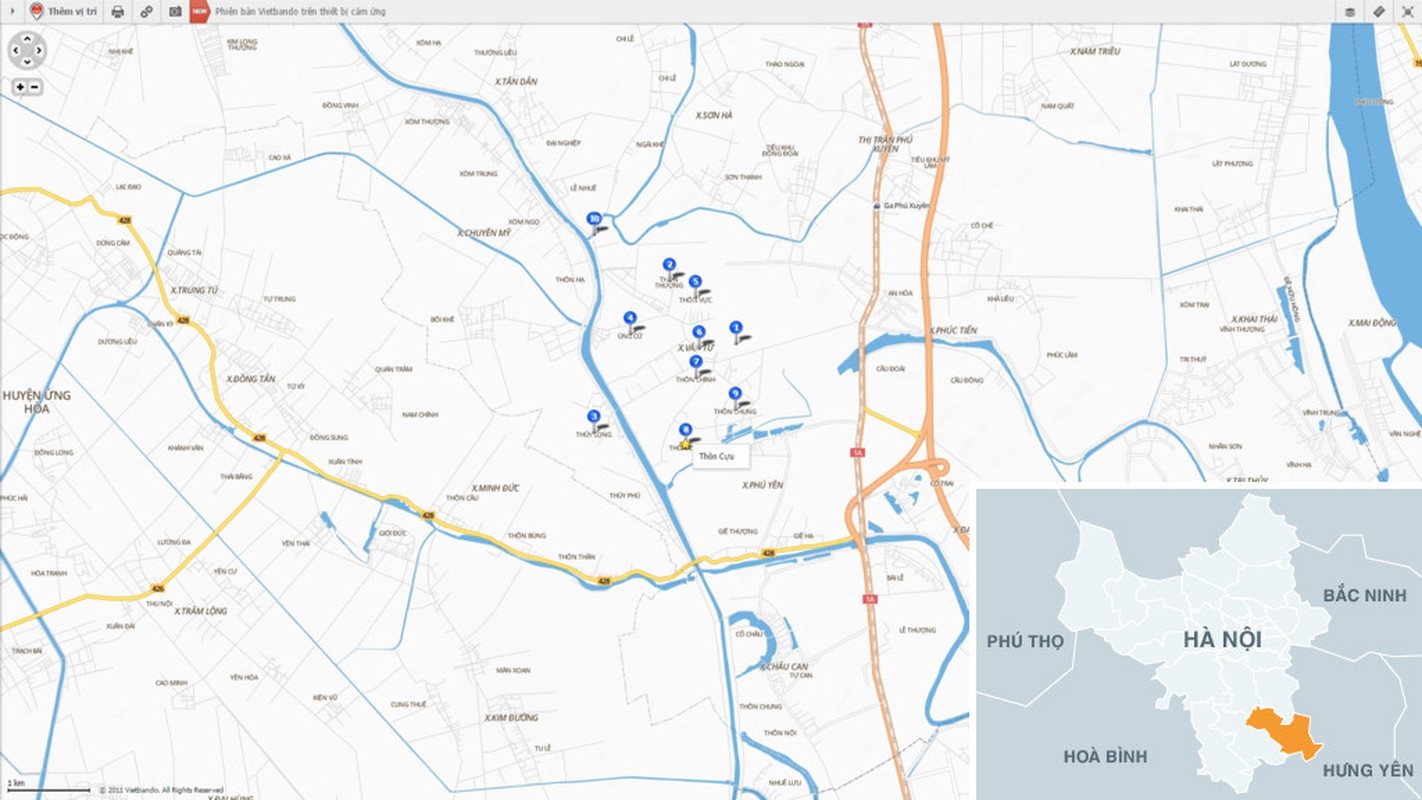Click X.NAM TRIỀU commune label
Image resolution: width=1422 pixels, height=800 pixels.
coord(1095,51)
